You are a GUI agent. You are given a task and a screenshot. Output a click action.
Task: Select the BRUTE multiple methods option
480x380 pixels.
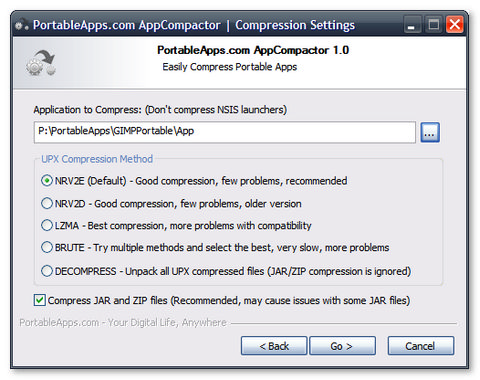tap(47, 248)
